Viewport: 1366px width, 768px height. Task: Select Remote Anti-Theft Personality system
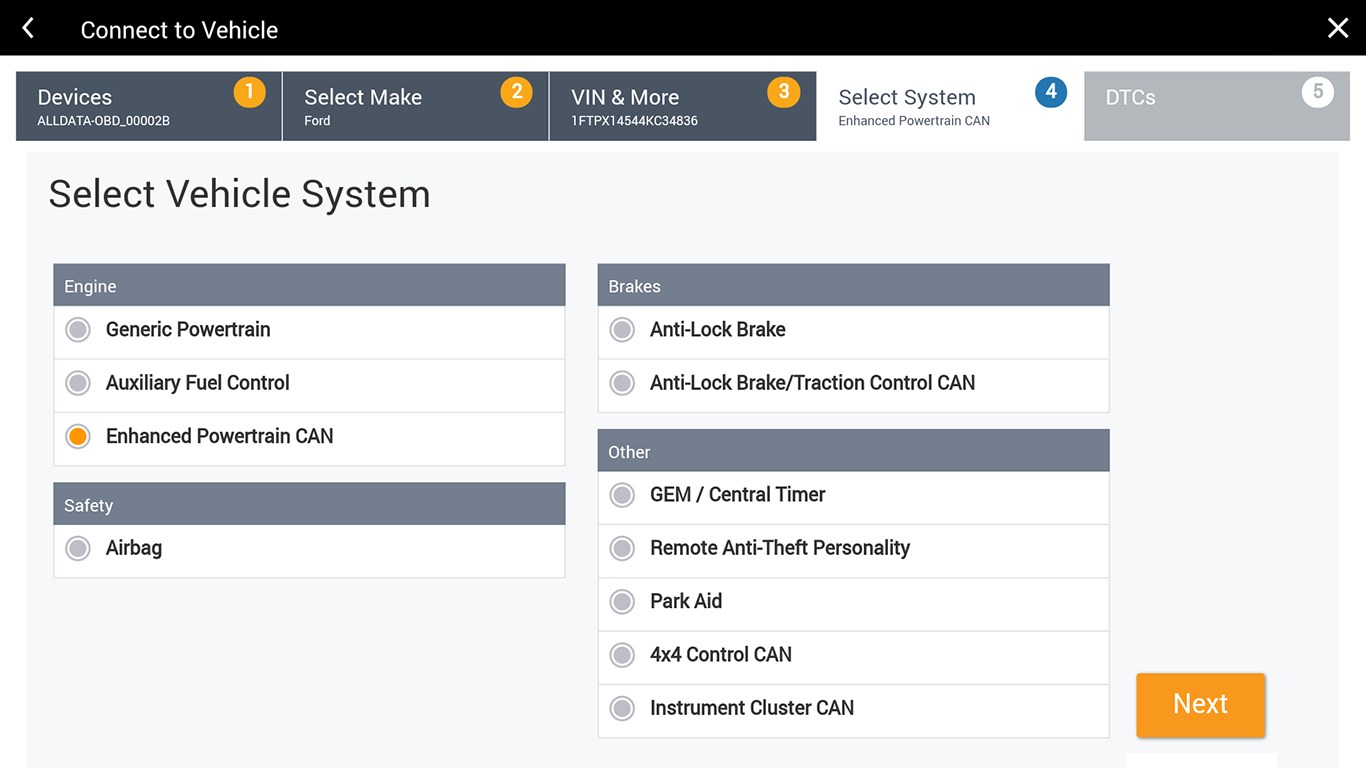622,548
